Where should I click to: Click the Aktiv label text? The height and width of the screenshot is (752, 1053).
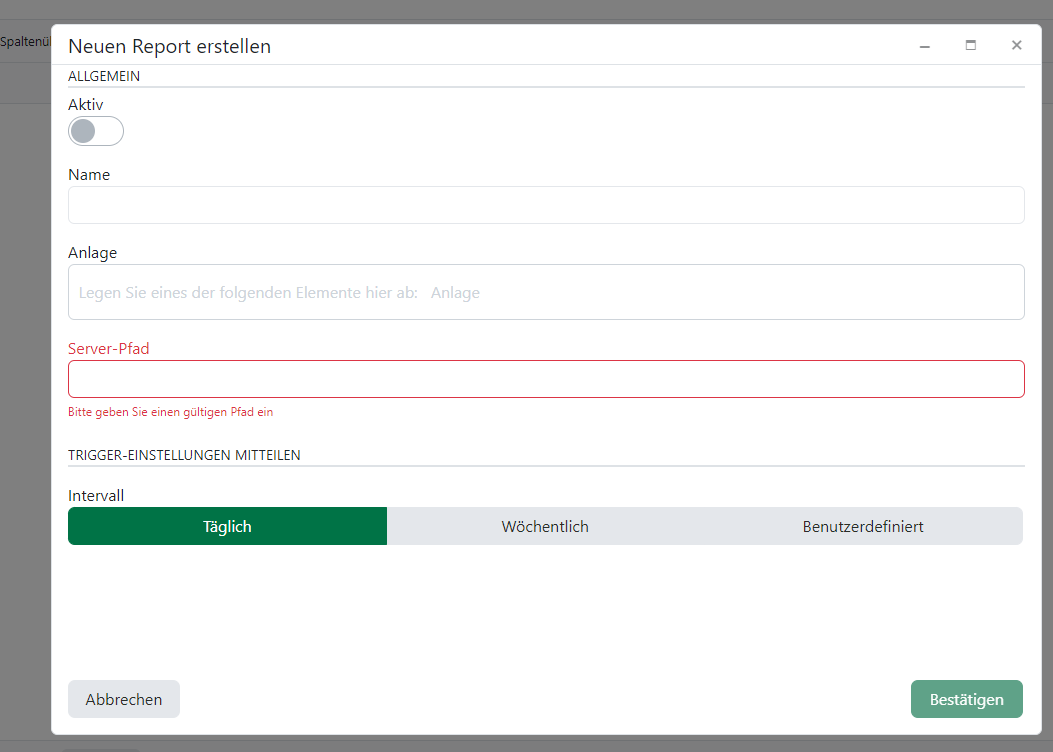click(86, 104)
